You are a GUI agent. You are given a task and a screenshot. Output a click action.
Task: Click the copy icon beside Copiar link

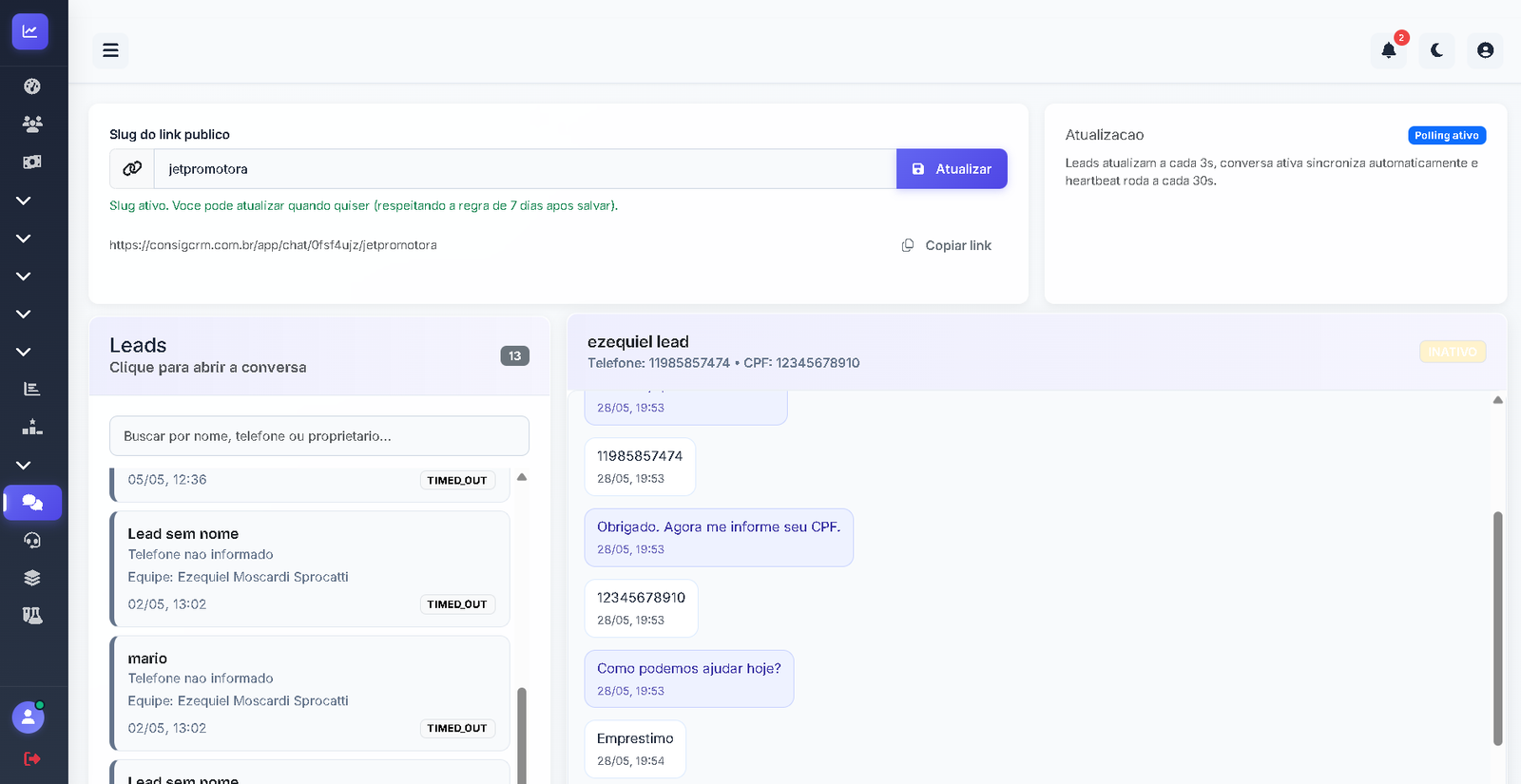908,245
